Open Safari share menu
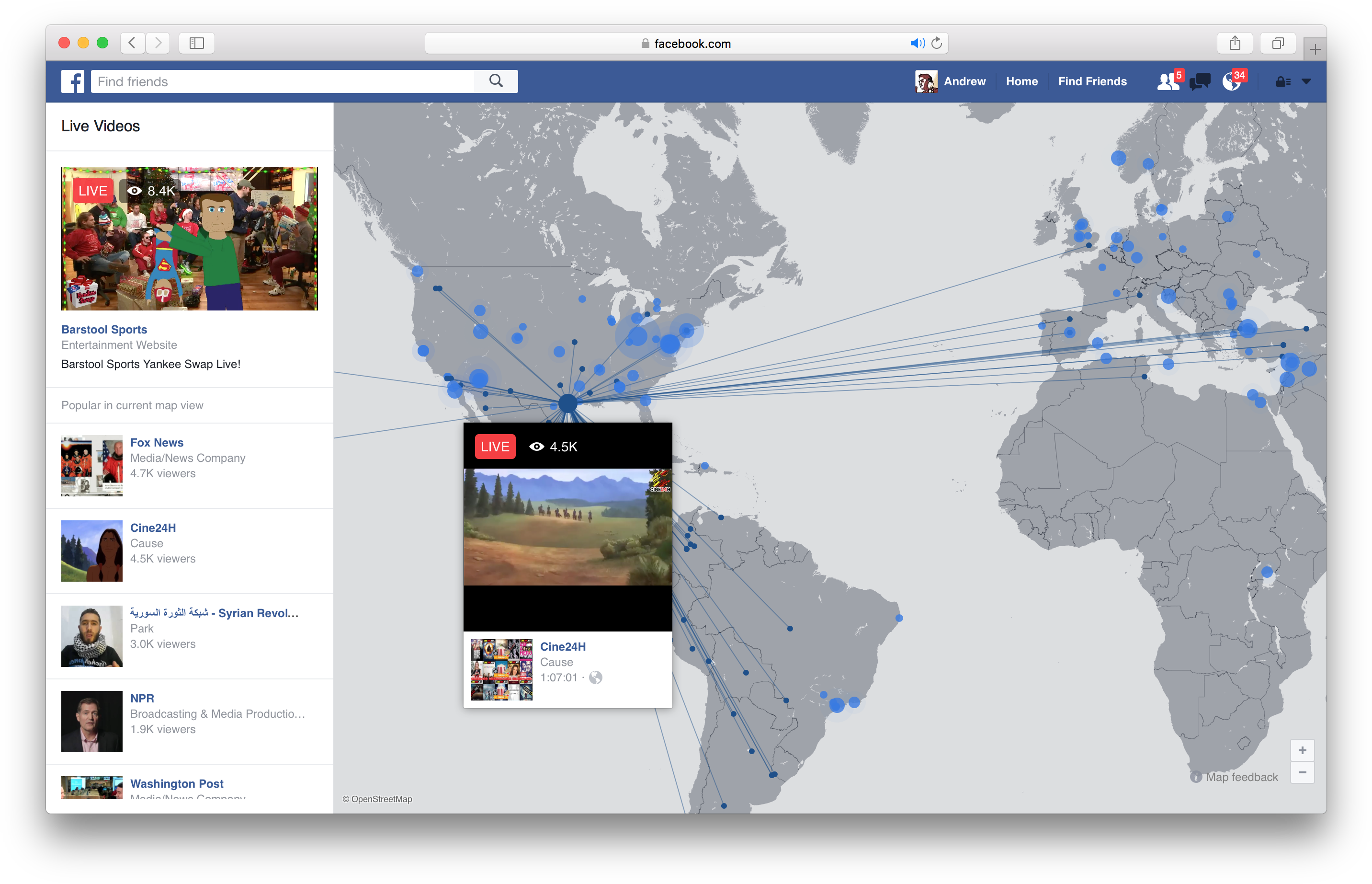 point(1235,43)
